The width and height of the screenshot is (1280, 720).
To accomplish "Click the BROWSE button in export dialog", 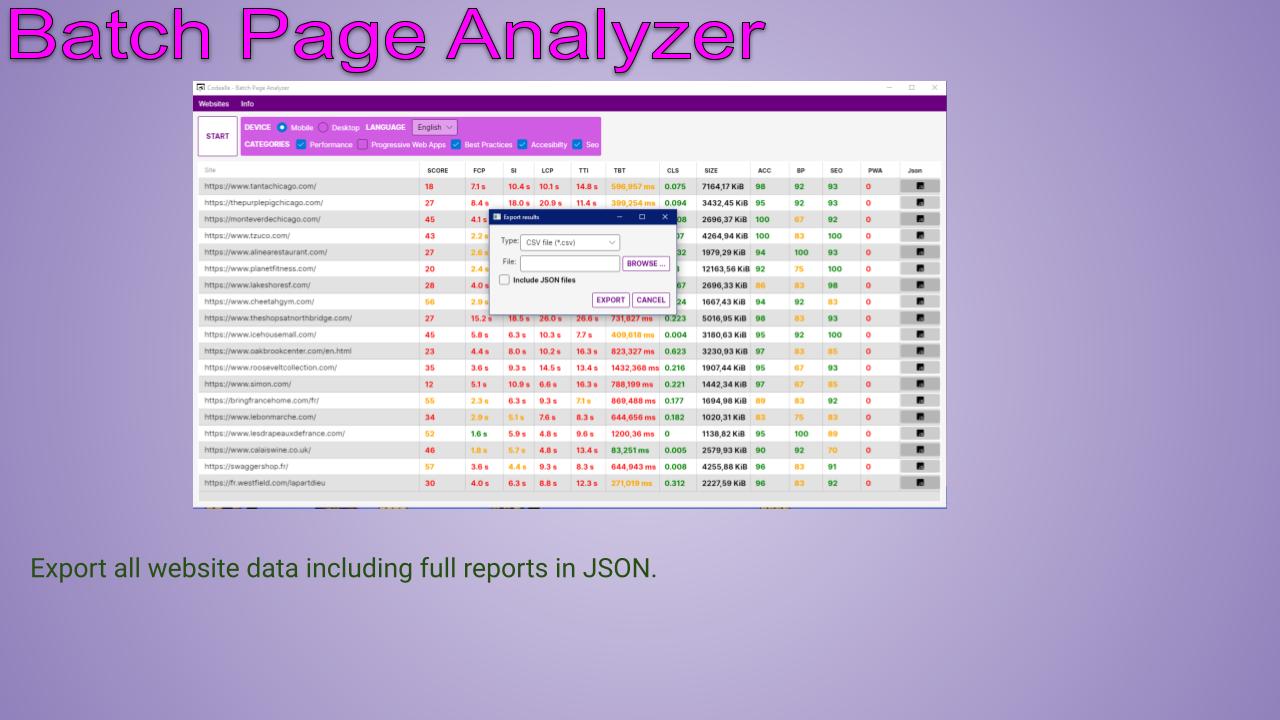I will pyautogui.click(x=646, y=264).
